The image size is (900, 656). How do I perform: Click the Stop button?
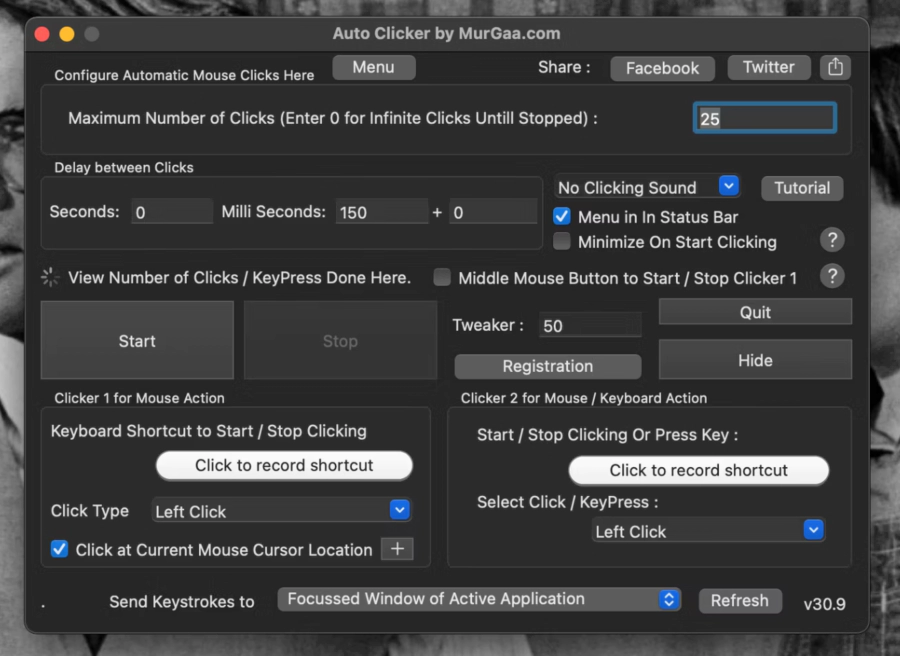[340, 340]
